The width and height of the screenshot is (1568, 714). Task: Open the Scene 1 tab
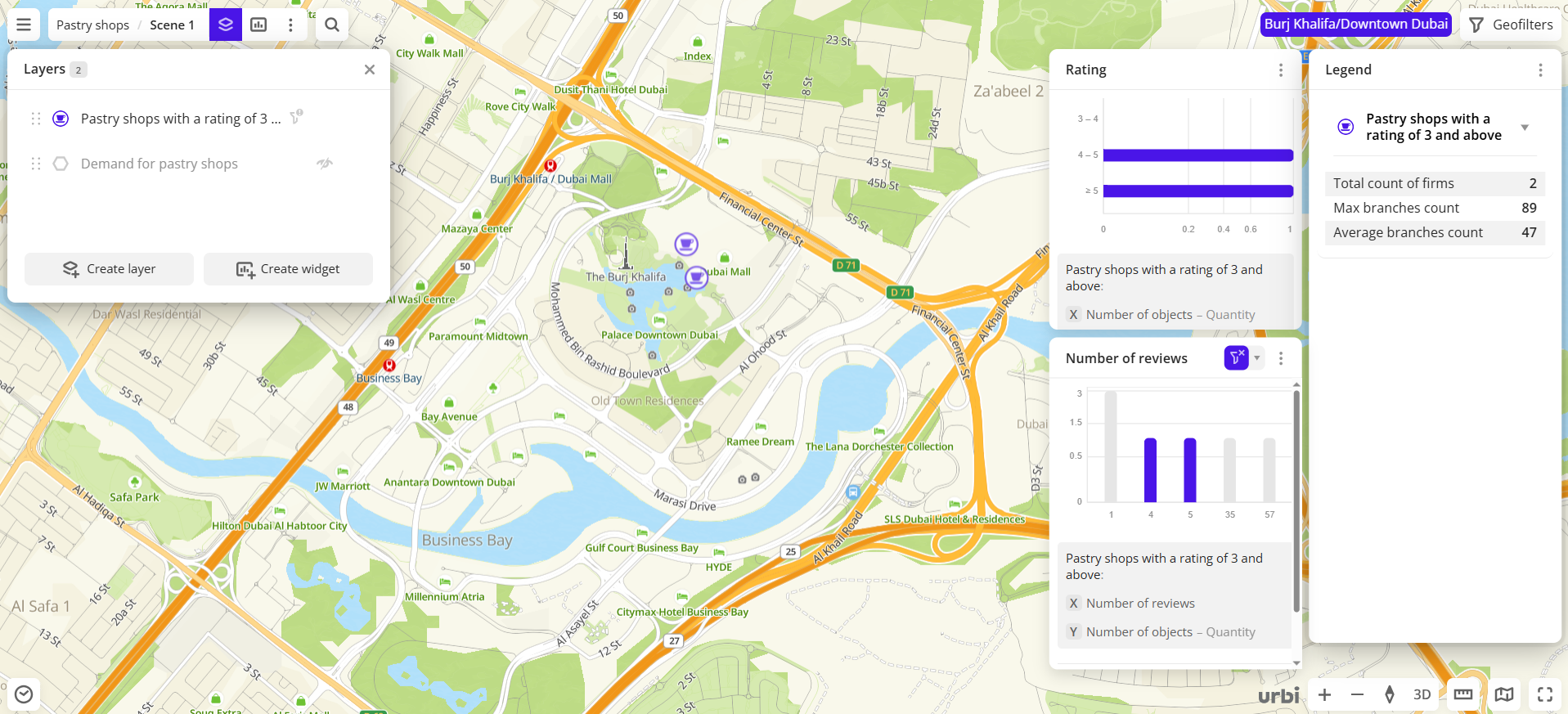pos(172,25)
